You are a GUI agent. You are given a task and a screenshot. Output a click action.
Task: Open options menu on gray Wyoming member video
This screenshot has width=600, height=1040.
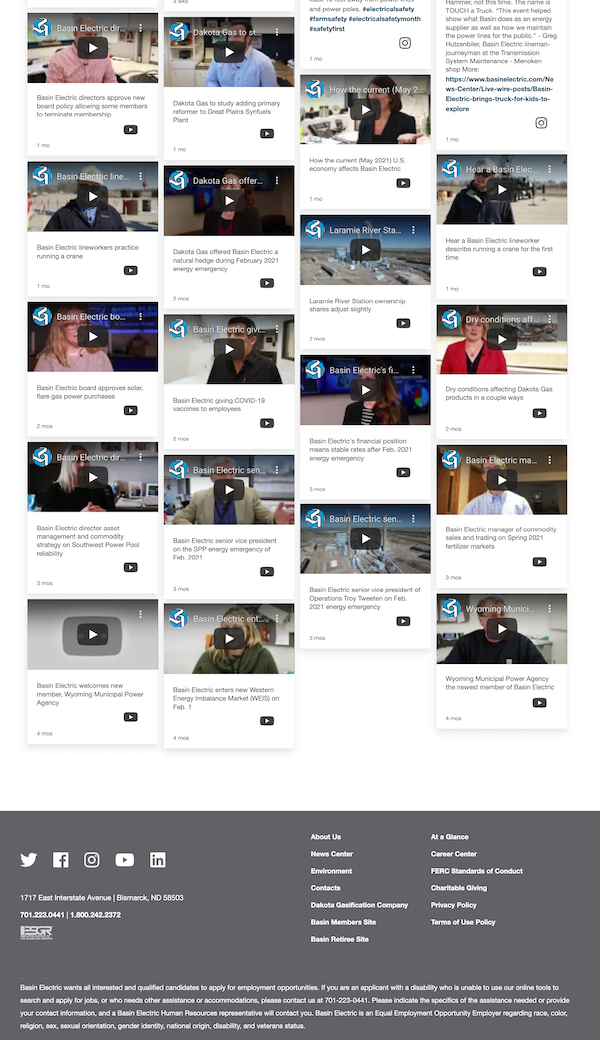(x=141, y=614)
